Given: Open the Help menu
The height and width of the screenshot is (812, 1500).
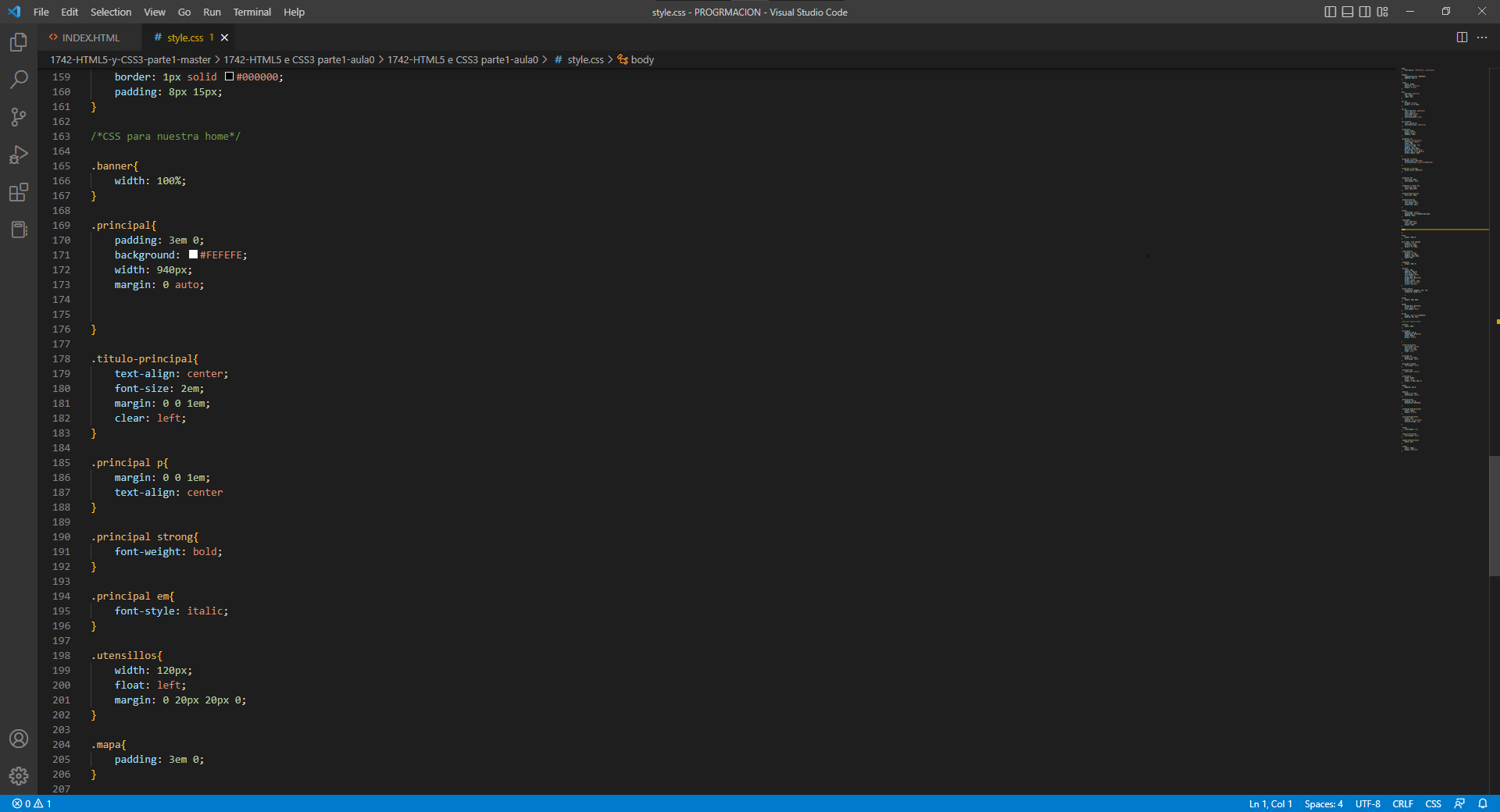Looking at the screenshot, I should (x=294, y=12).
